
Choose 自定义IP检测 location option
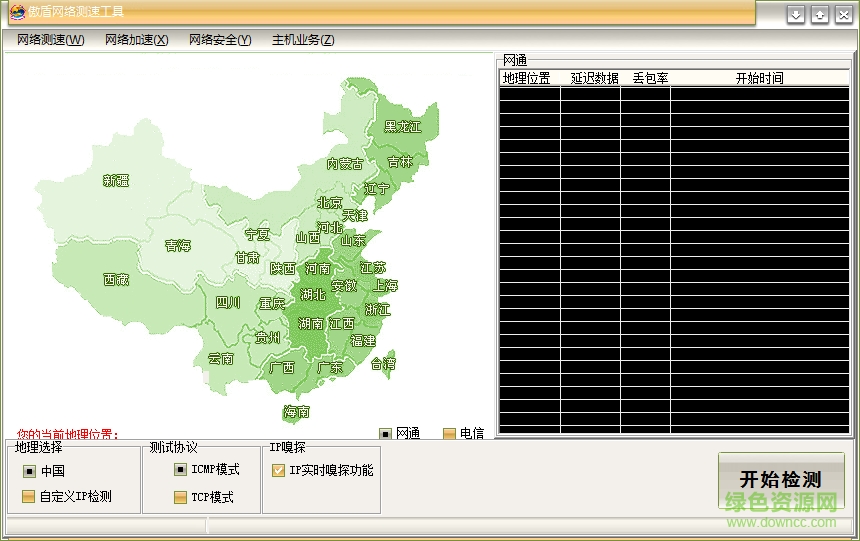(28, 497)
